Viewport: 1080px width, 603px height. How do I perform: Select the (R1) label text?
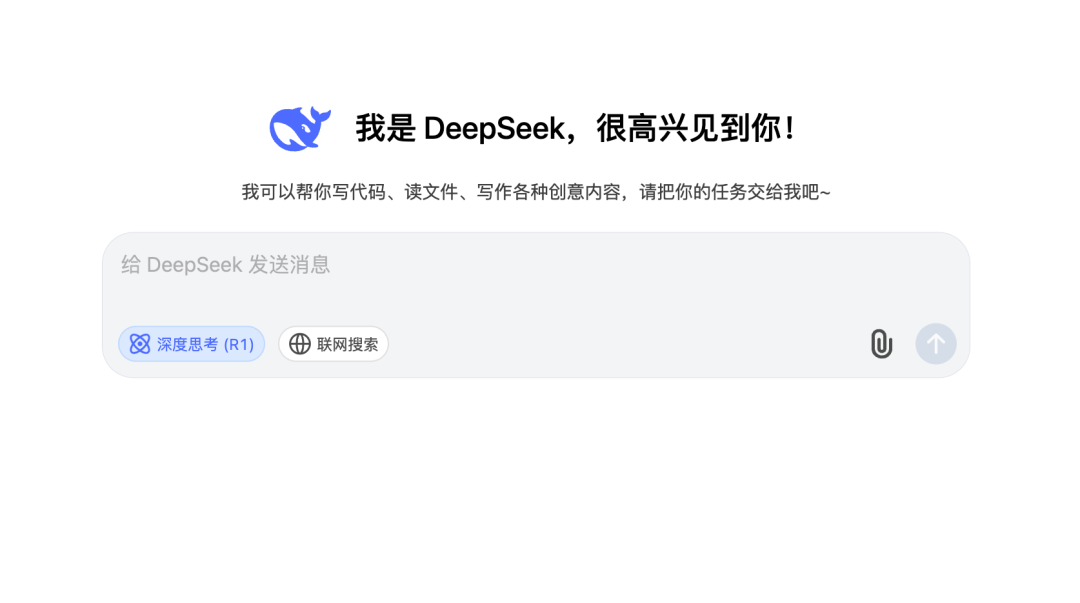coord(239,344)
